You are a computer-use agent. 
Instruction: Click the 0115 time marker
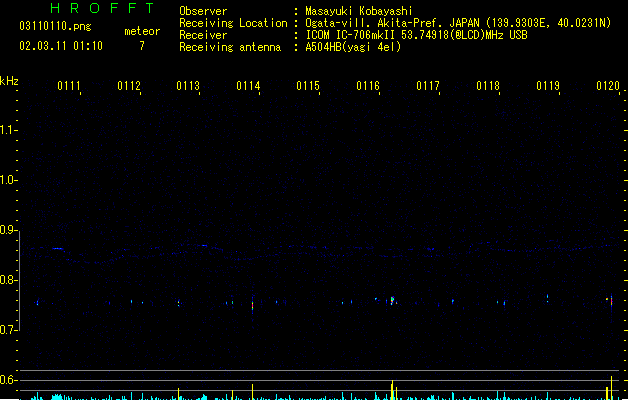(308, 86)
